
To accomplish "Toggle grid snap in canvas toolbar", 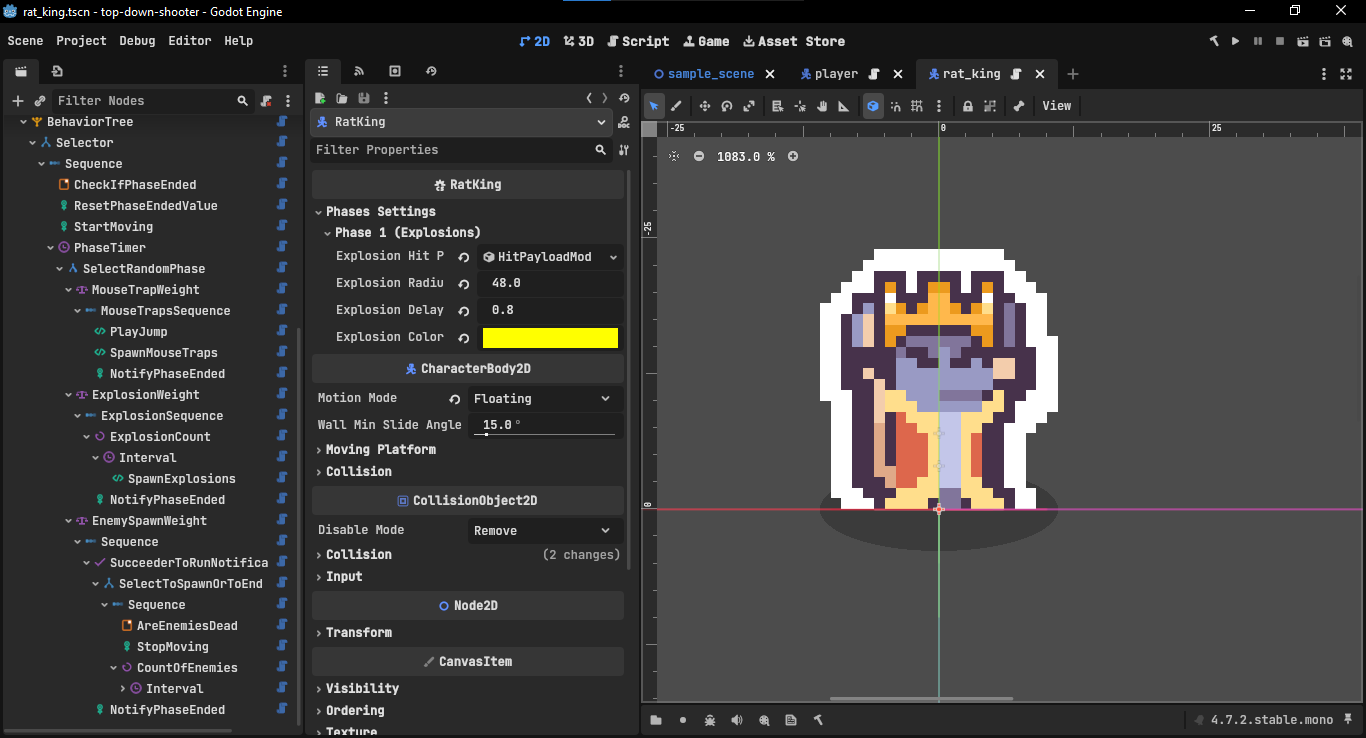I will click(x=916, y=106).
